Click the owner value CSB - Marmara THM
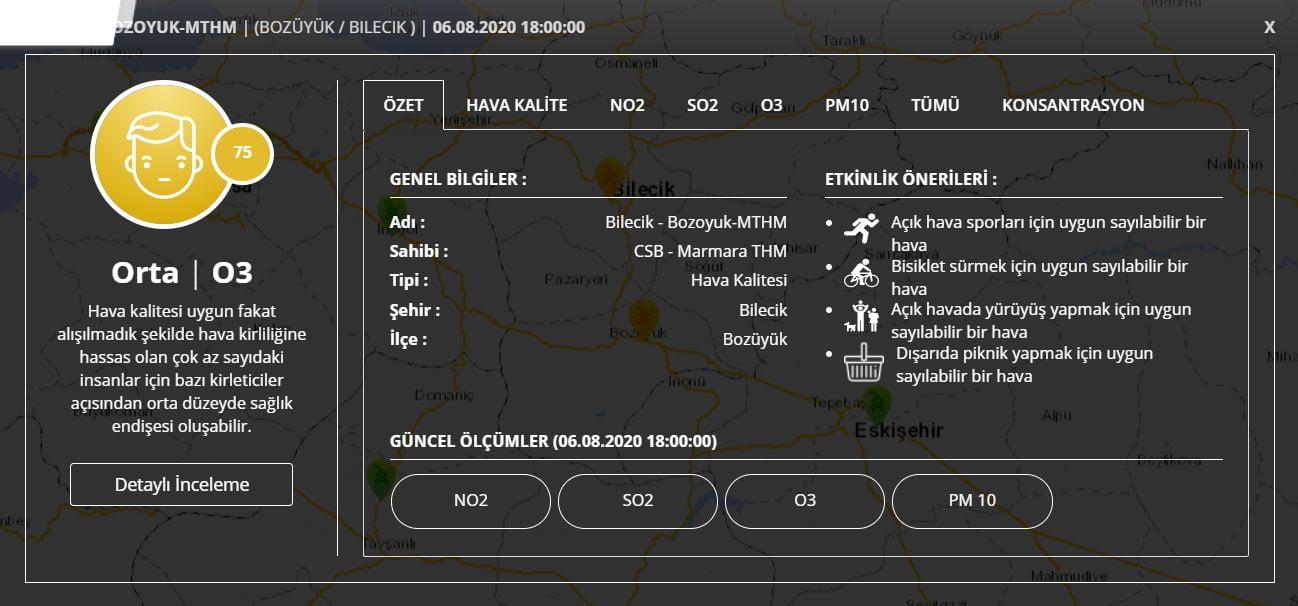The height and width of the screenshot is (606, 1298). pos(711,251)
